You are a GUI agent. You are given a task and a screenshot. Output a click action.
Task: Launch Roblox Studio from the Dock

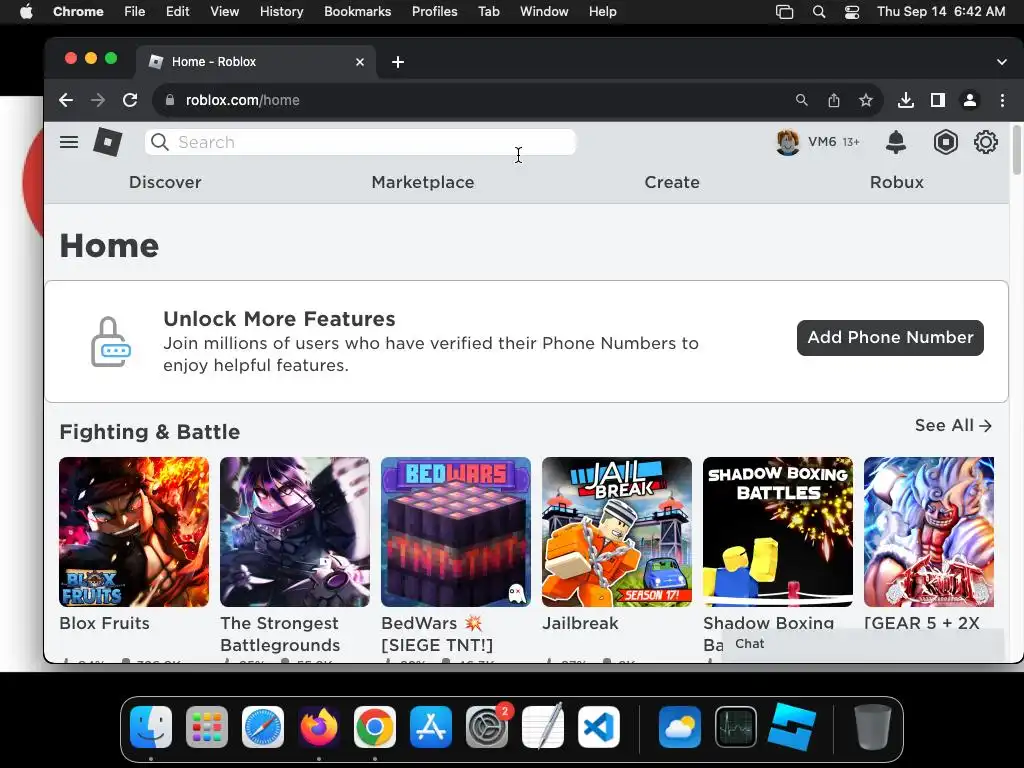point(792,727)
